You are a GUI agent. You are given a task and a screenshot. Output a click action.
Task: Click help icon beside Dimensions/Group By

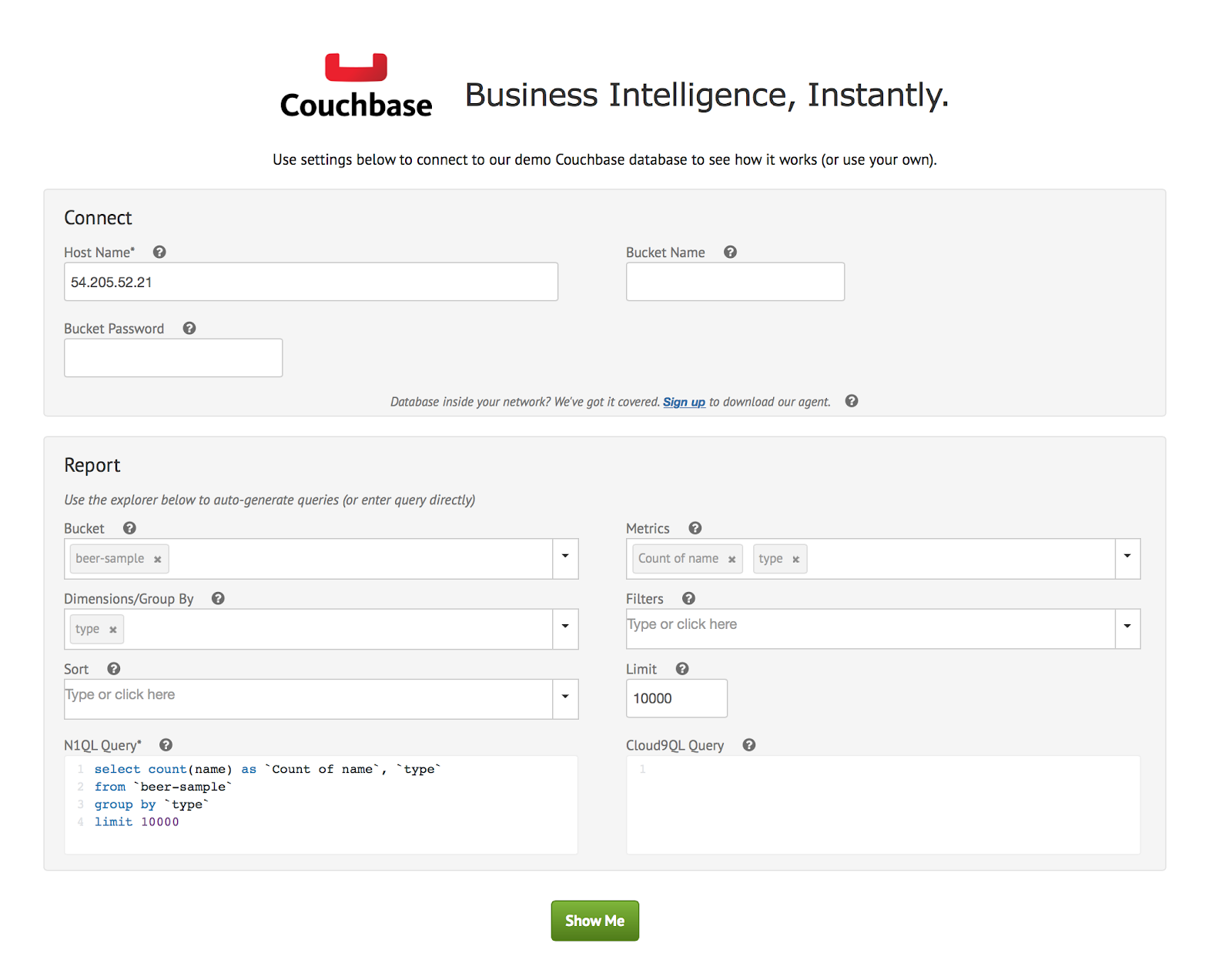(x=218, y=598)
